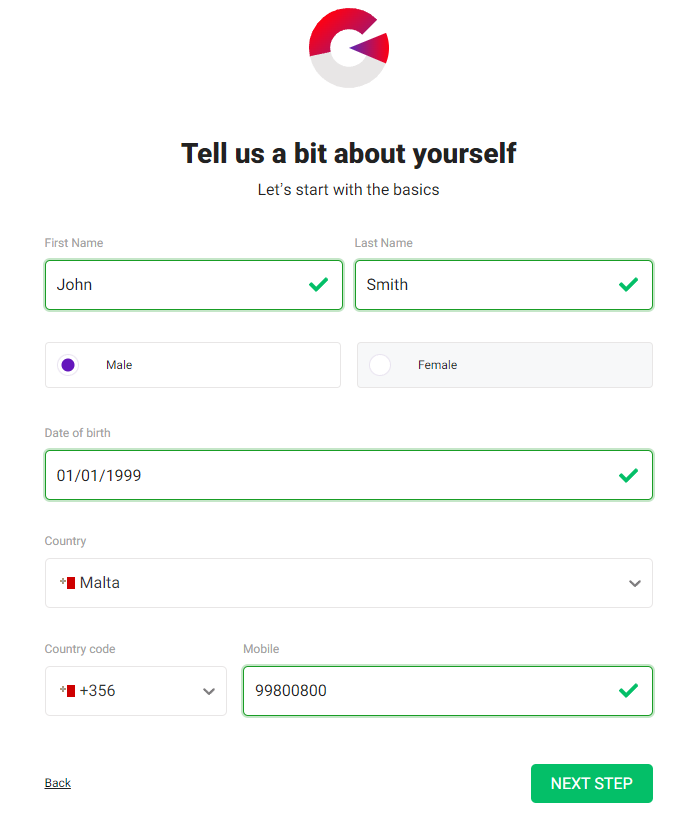Focus the Last Name field with Smith
Image resolution: width=696 pixels, height=817 pixels.
coord(504,285)
